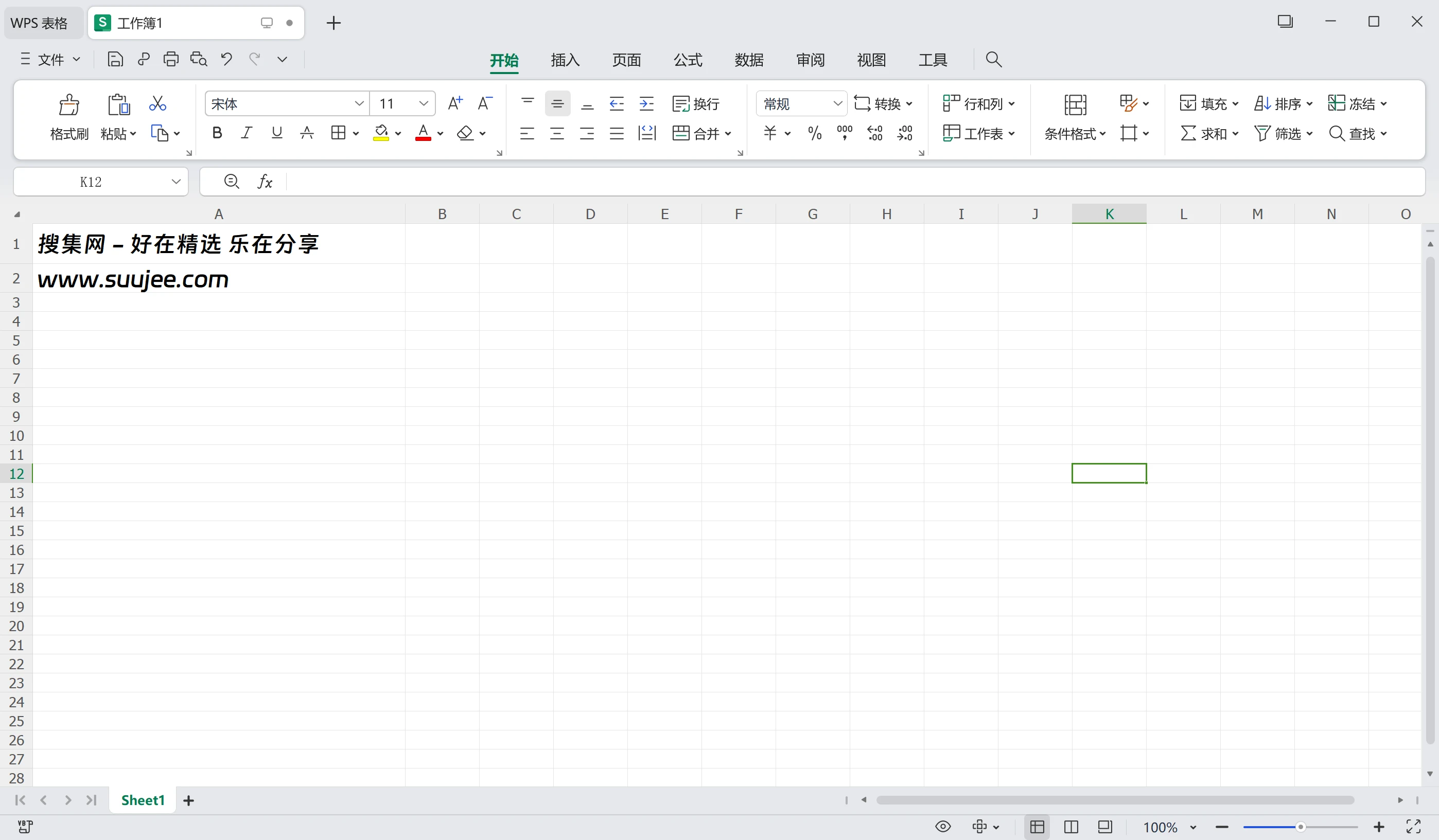This screenshot has height=840, width=1439.
Task: Click the distributed alignment icon
Action: 646,134
